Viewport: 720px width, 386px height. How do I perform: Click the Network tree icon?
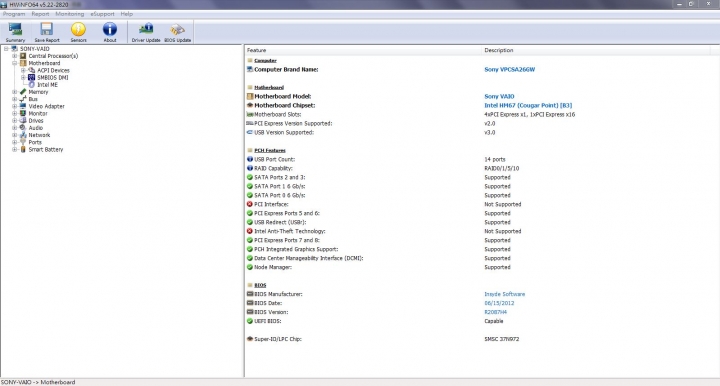[x=23, y=135]
